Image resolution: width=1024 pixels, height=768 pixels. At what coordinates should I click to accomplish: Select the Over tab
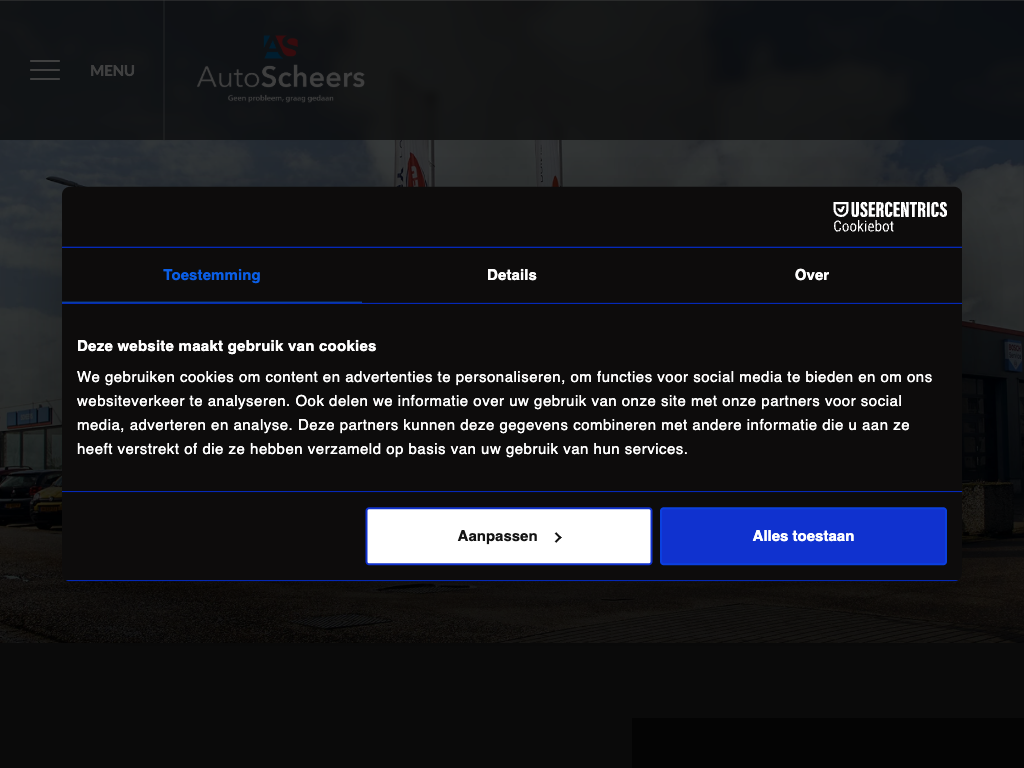811,275
